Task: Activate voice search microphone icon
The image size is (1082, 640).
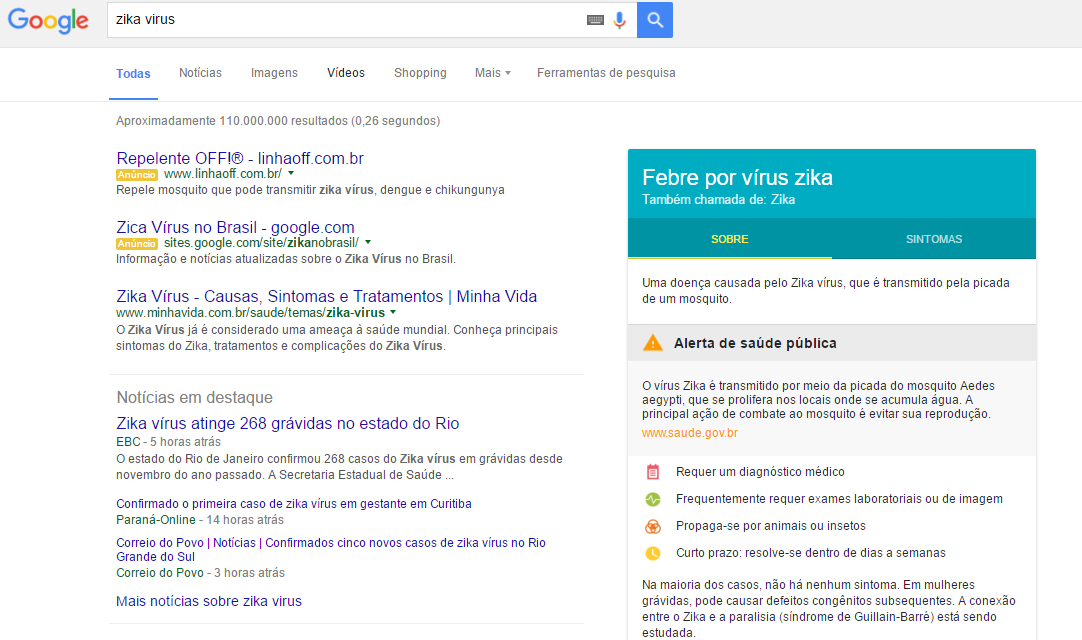Action: (620, 20)
